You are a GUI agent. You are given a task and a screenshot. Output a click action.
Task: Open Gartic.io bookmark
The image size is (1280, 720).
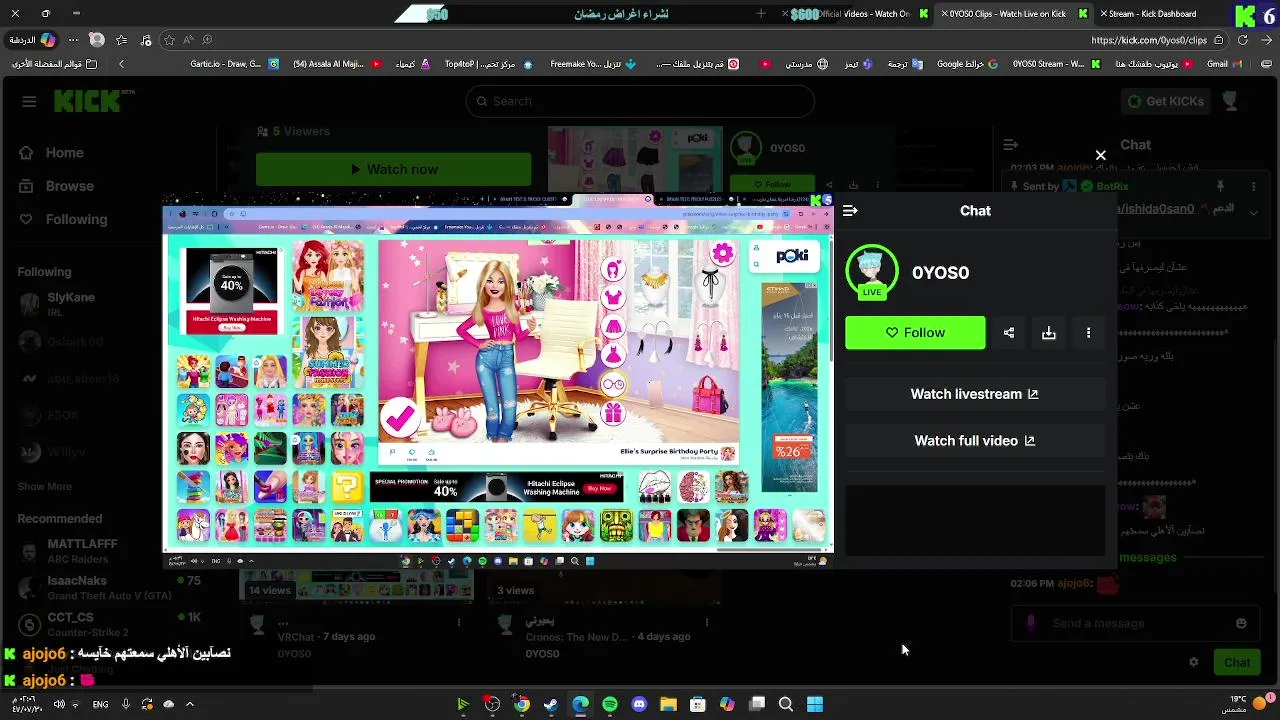[x=232, y=64]
